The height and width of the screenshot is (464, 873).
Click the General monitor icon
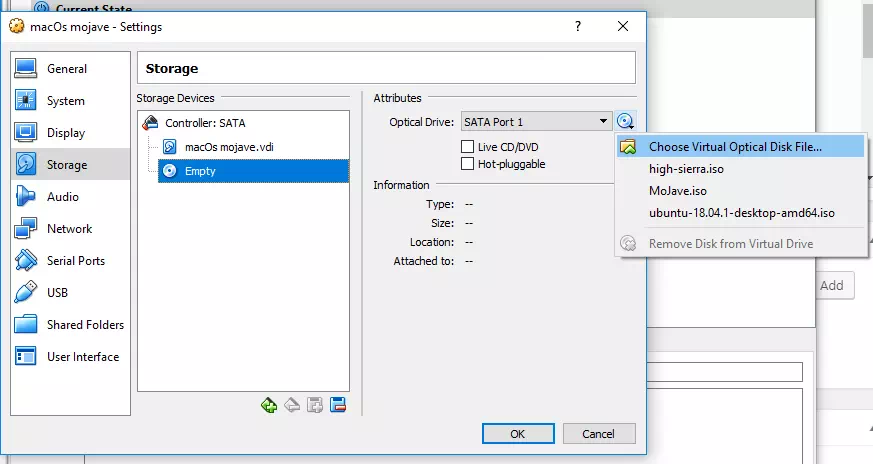(26, 69)
